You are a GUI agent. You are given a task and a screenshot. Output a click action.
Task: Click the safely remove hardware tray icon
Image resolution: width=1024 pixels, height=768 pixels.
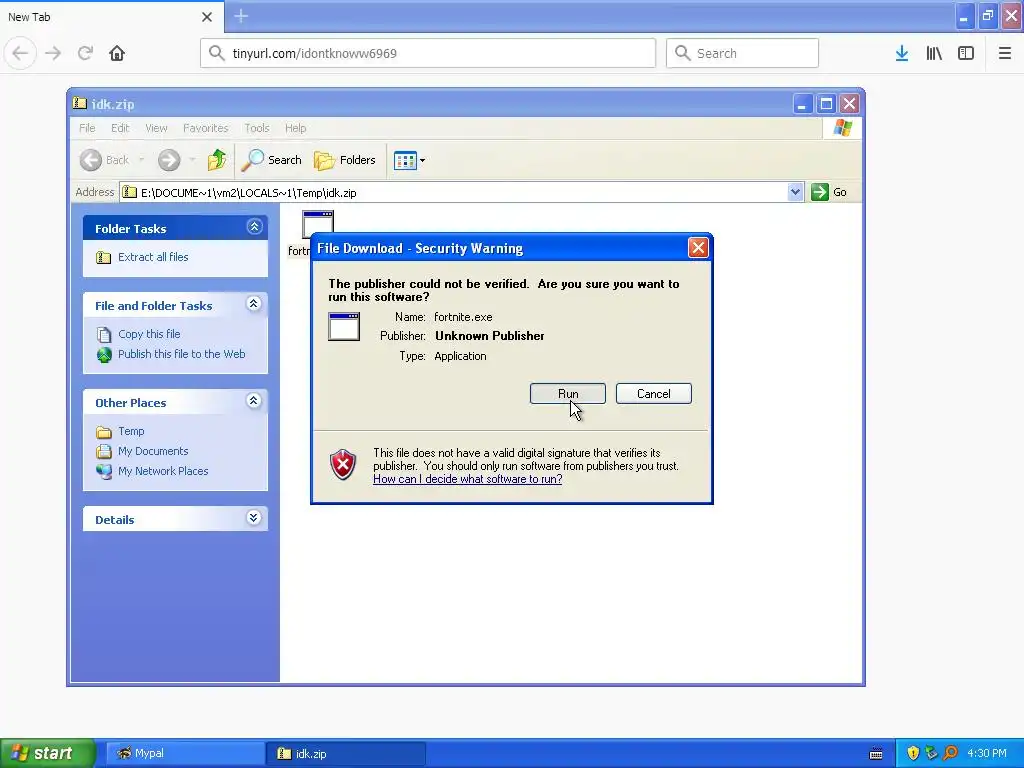pyautogui.click(x=932, y=753)
